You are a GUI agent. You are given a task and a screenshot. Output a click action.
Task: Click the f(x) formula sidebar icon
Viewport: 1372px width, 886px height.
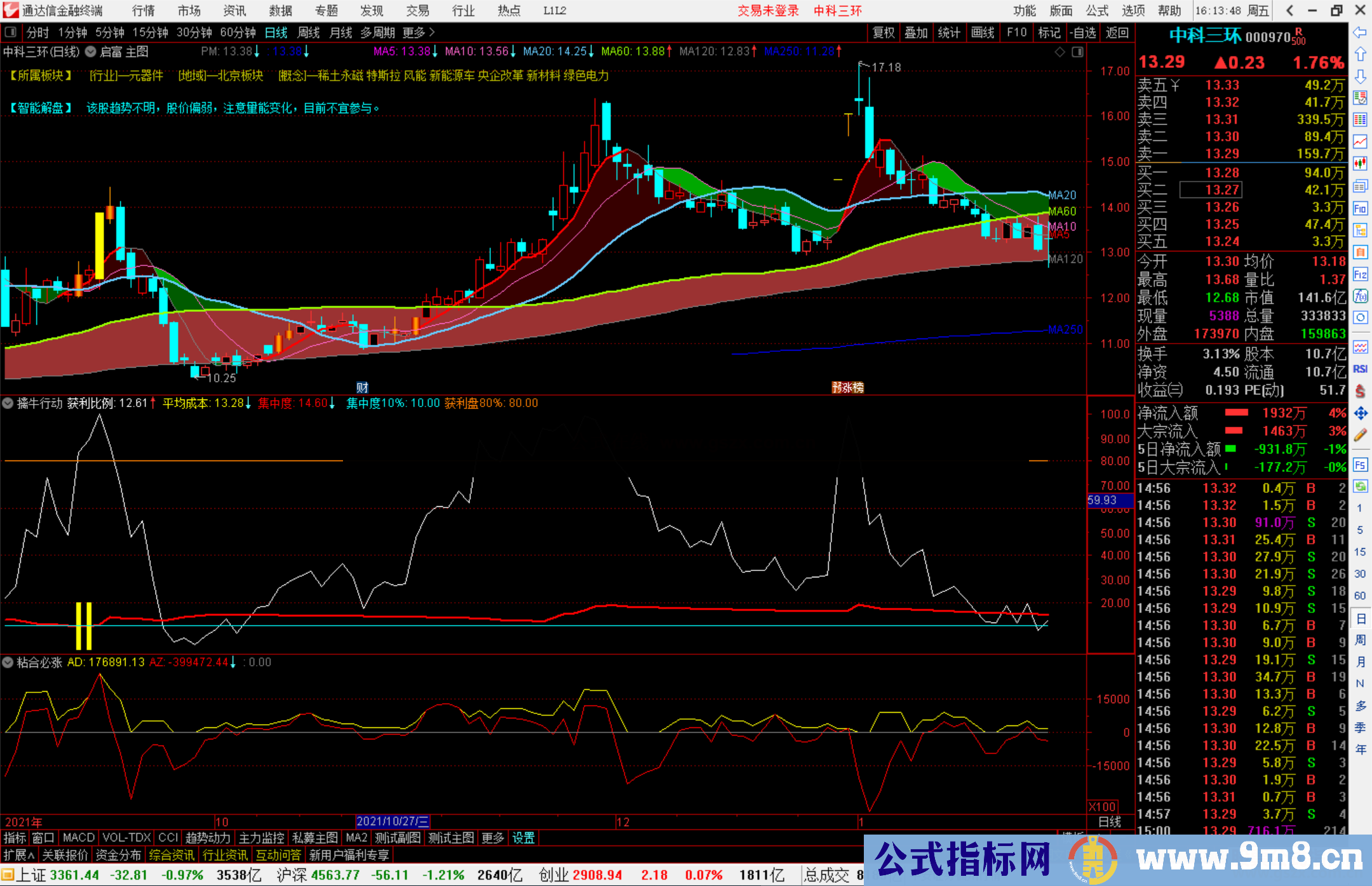pos(1360,297)
